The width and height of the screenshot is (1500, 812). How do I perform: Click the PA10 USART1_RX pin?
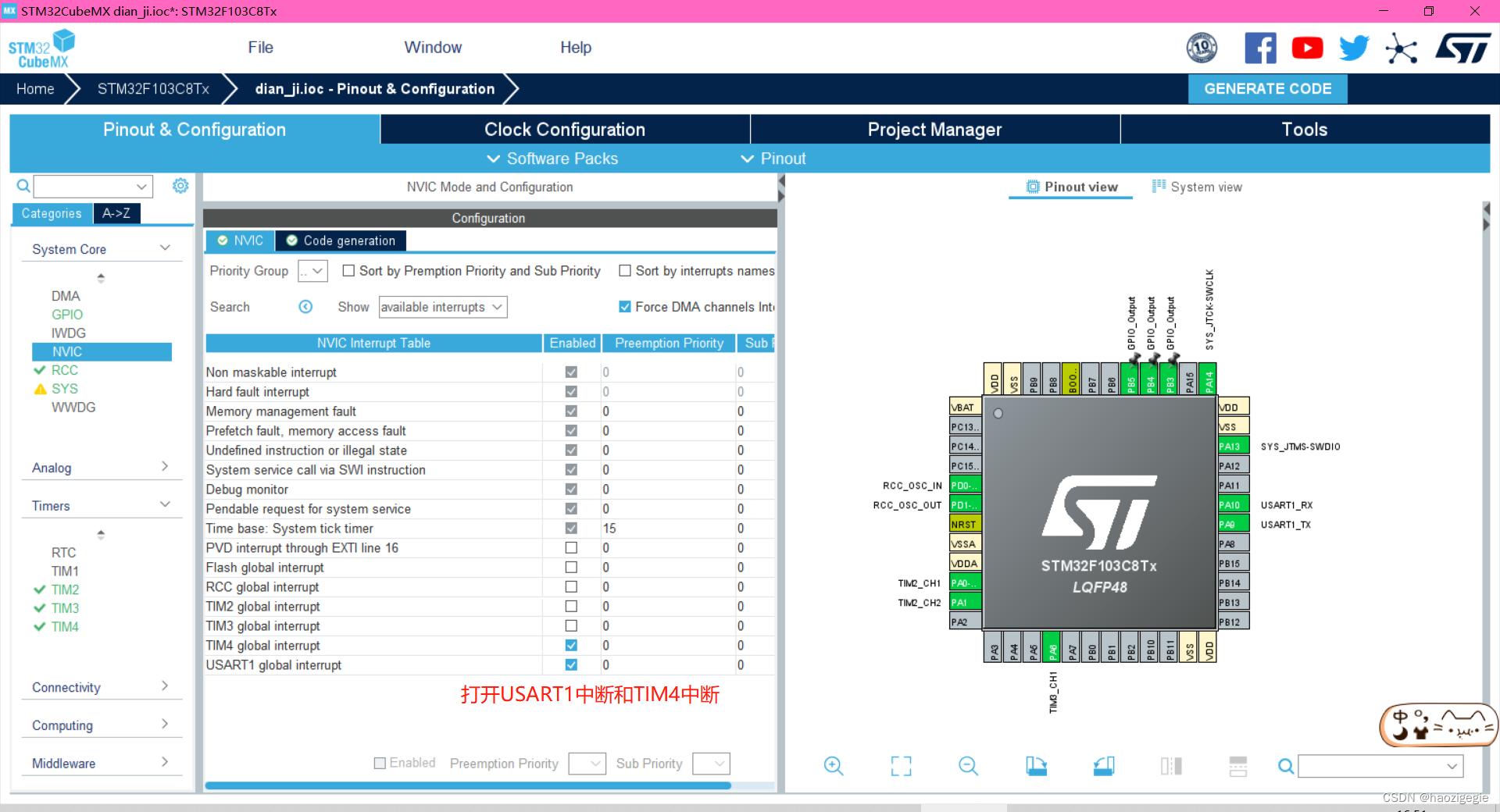[x=1234, y=505]
